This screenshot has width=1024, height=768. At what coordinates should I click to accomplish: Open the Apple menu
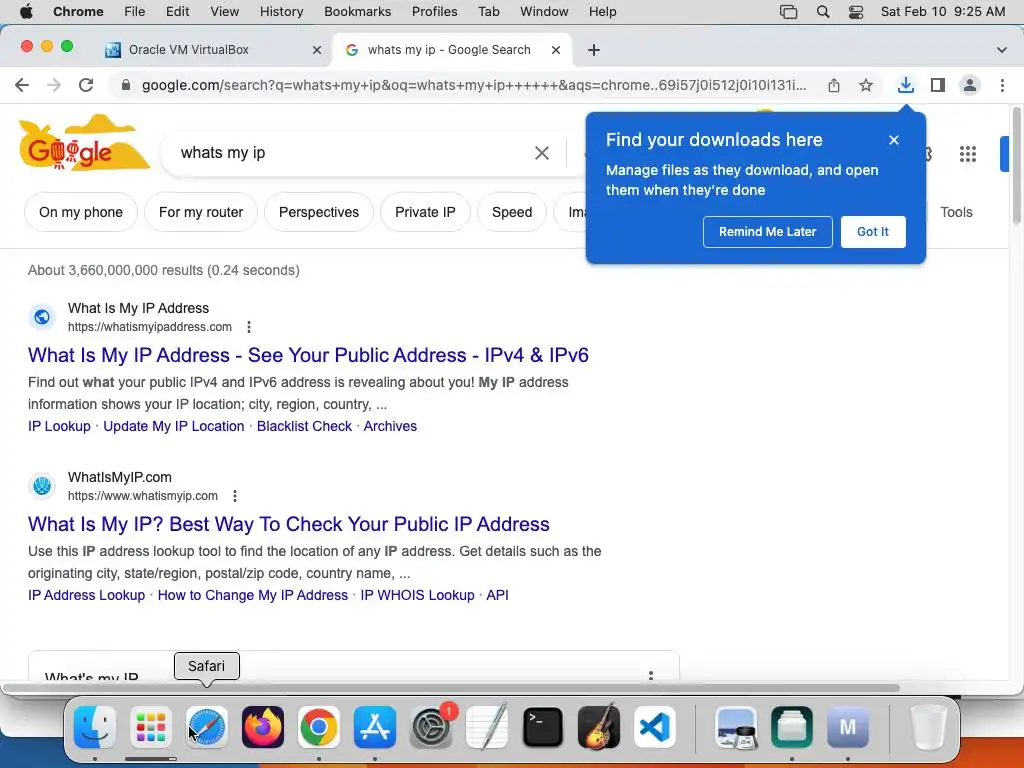tap(26, 12)
